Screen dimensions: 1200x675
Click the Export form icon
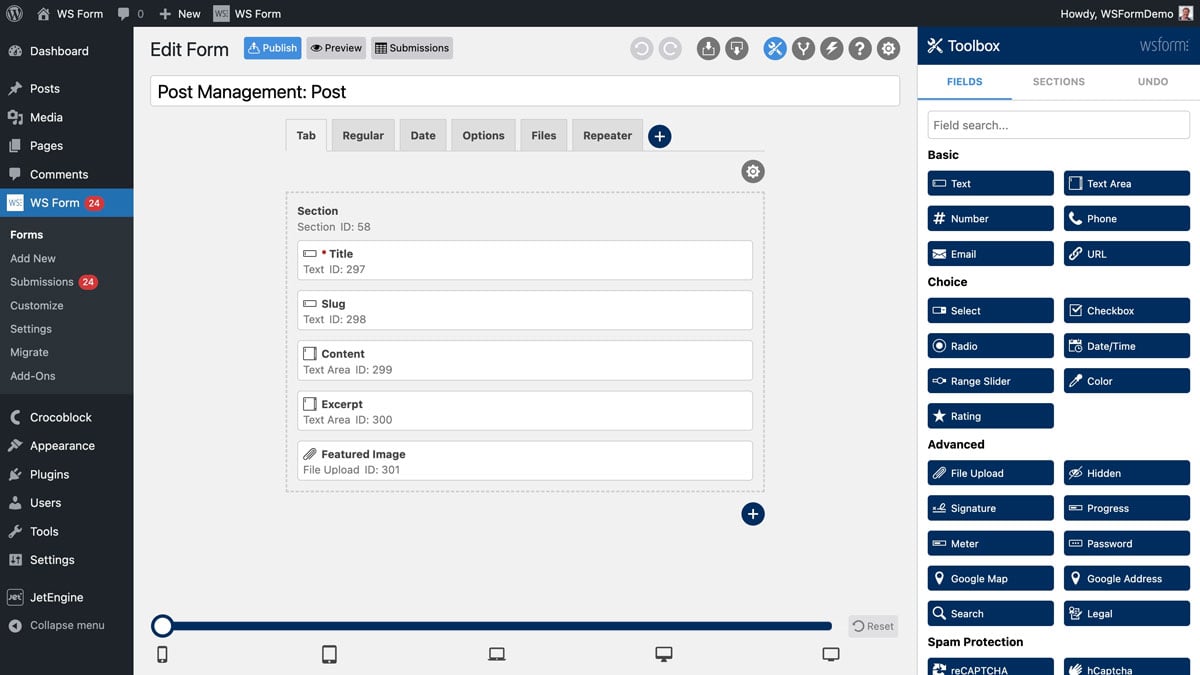click(708, 47)
